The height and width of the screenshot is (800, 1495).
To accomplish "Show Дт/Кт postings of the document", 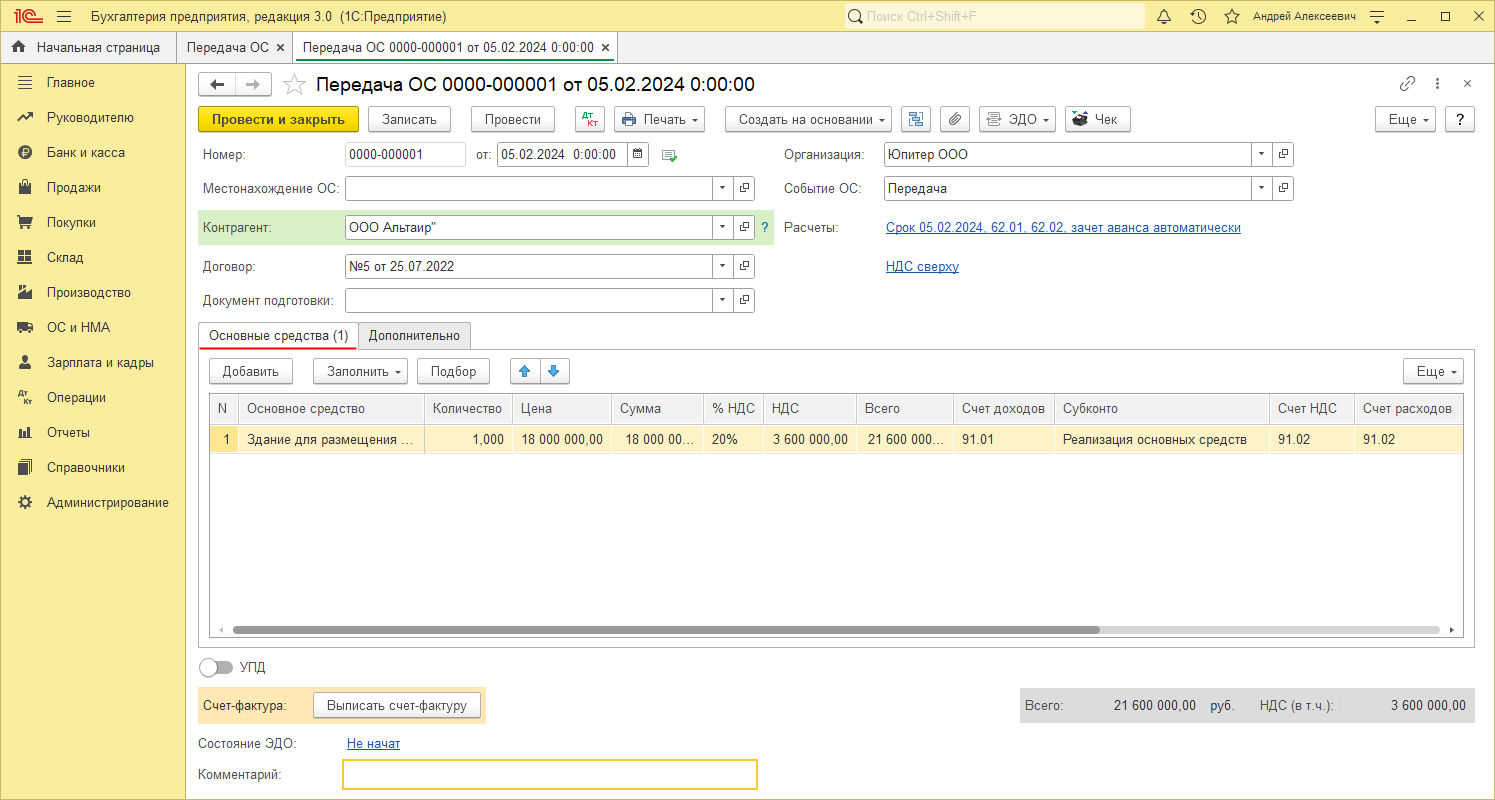I will pos(590,119).
